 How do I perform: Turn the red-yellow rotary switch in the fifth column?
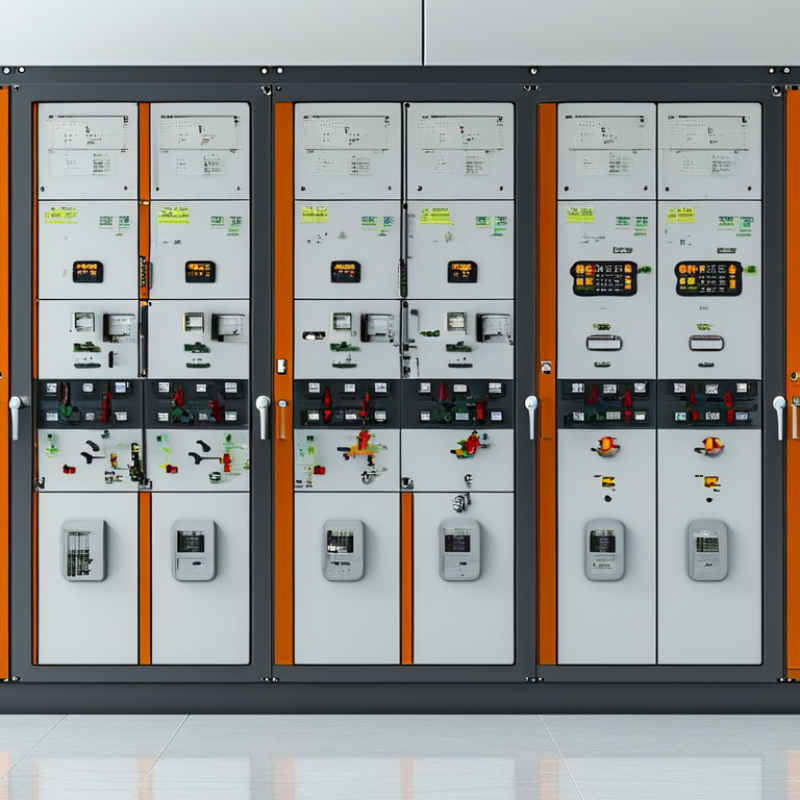(x=606, y=446)
